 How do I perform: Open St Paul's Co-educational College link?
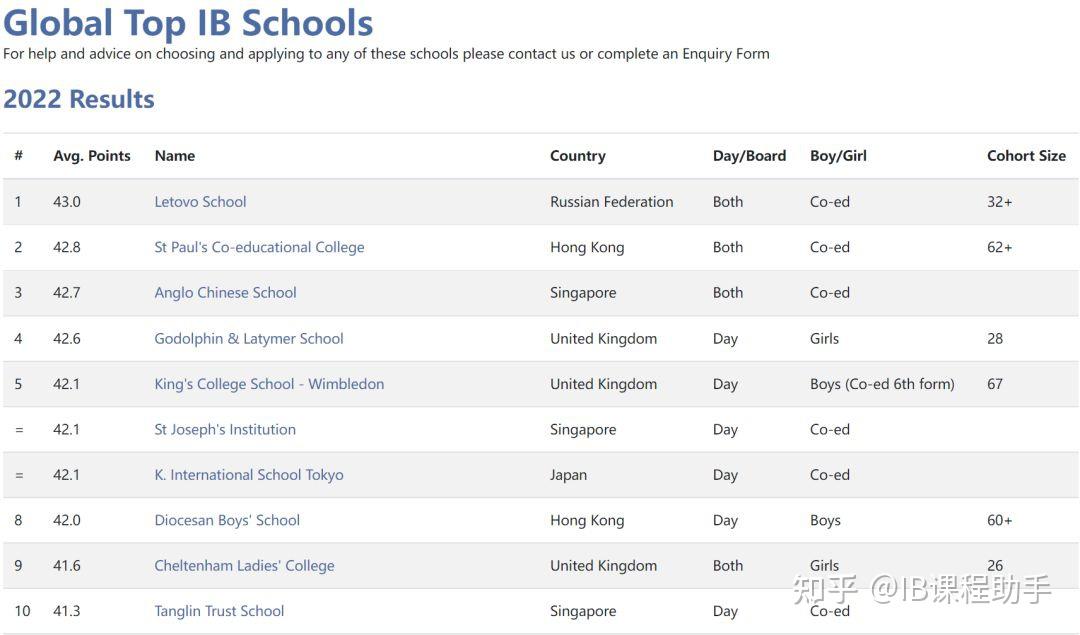coord(259,247)
